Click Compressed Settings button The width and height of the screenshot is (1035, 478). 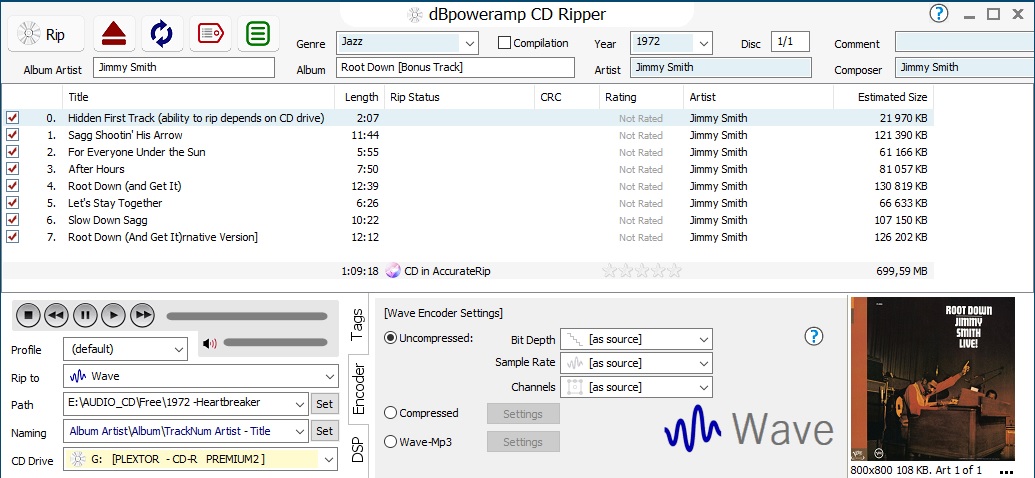(523, 414)
